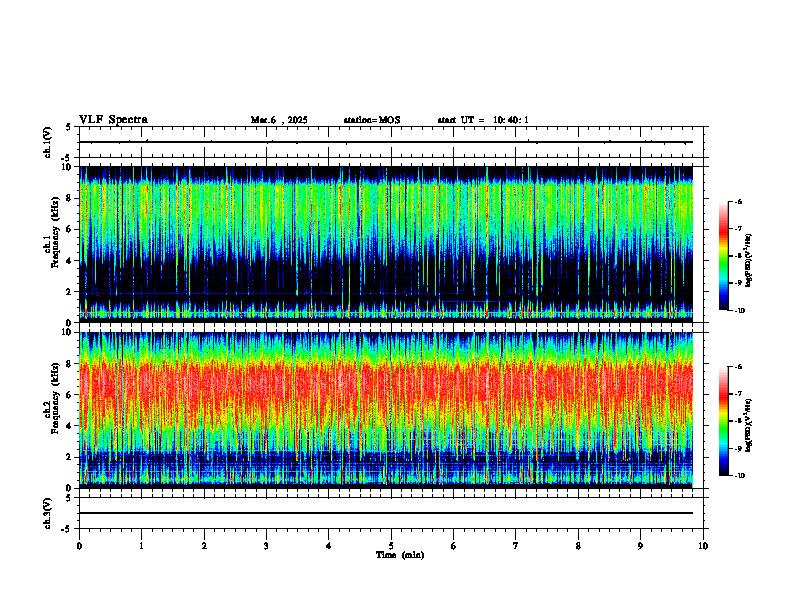Screen dimensions: 792x612
Task: Click time axis tick label "7"
Action: (516, 546)
